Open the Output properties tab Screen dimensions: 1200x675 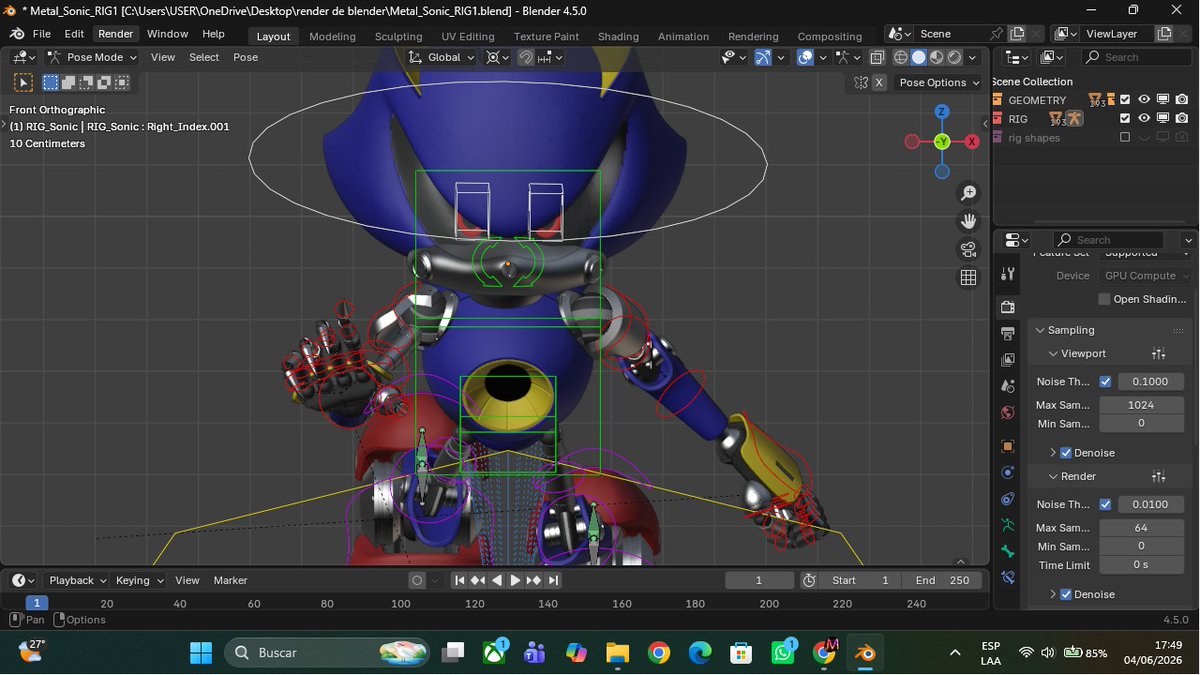click(1008, 333)
